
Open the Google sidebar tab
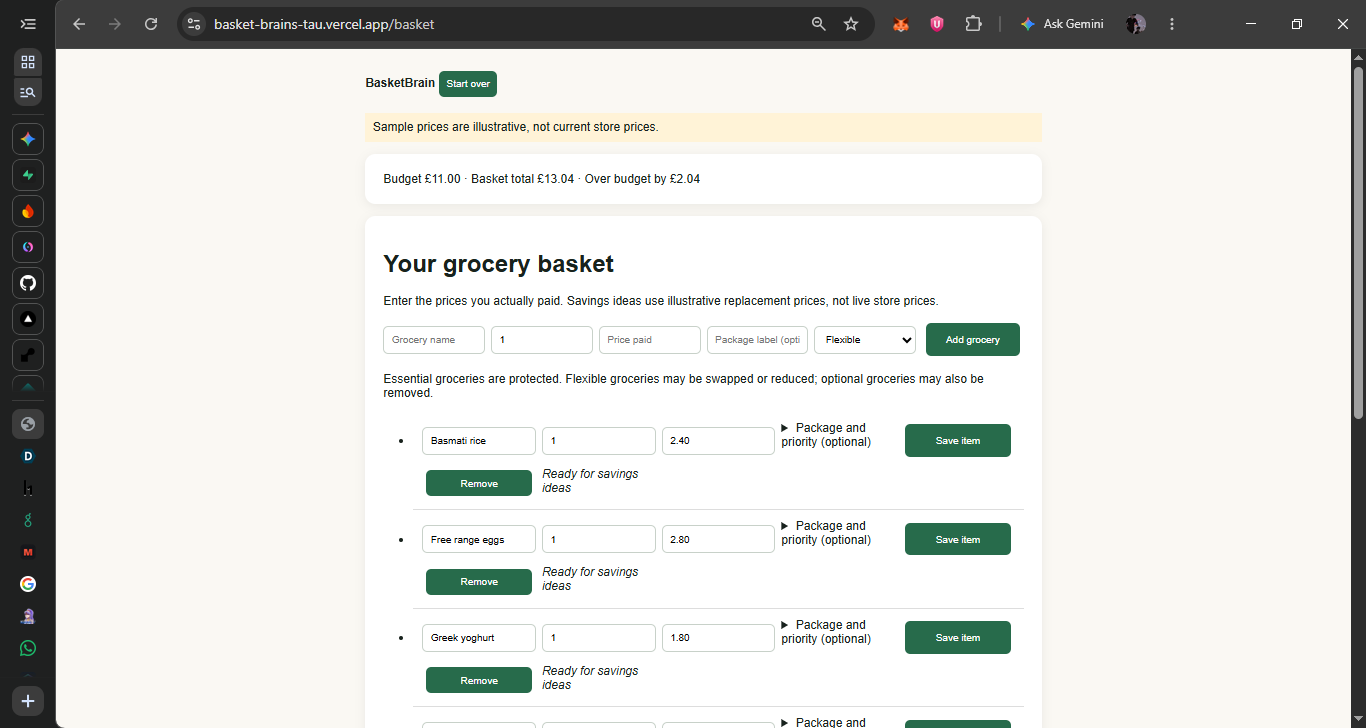(28, 584)
